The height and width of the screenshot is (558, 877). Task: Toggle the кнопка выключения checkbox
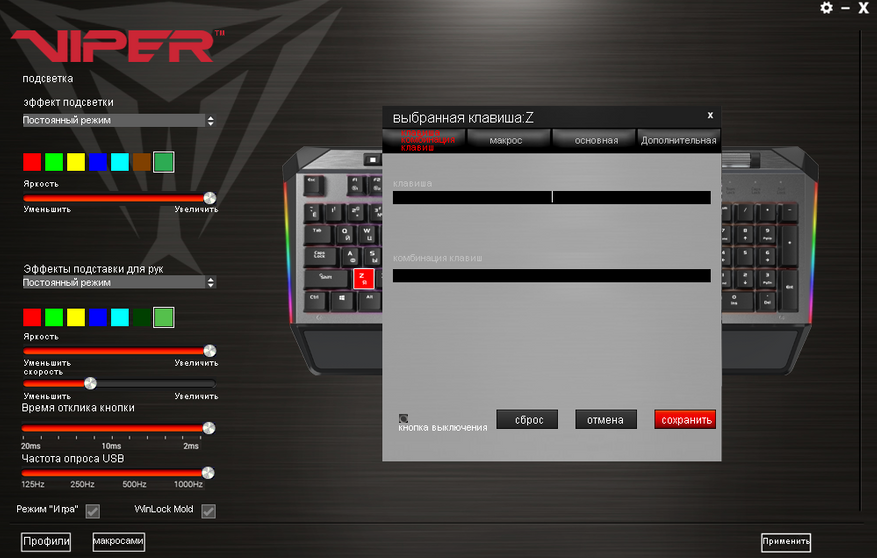tap(403, 418)
